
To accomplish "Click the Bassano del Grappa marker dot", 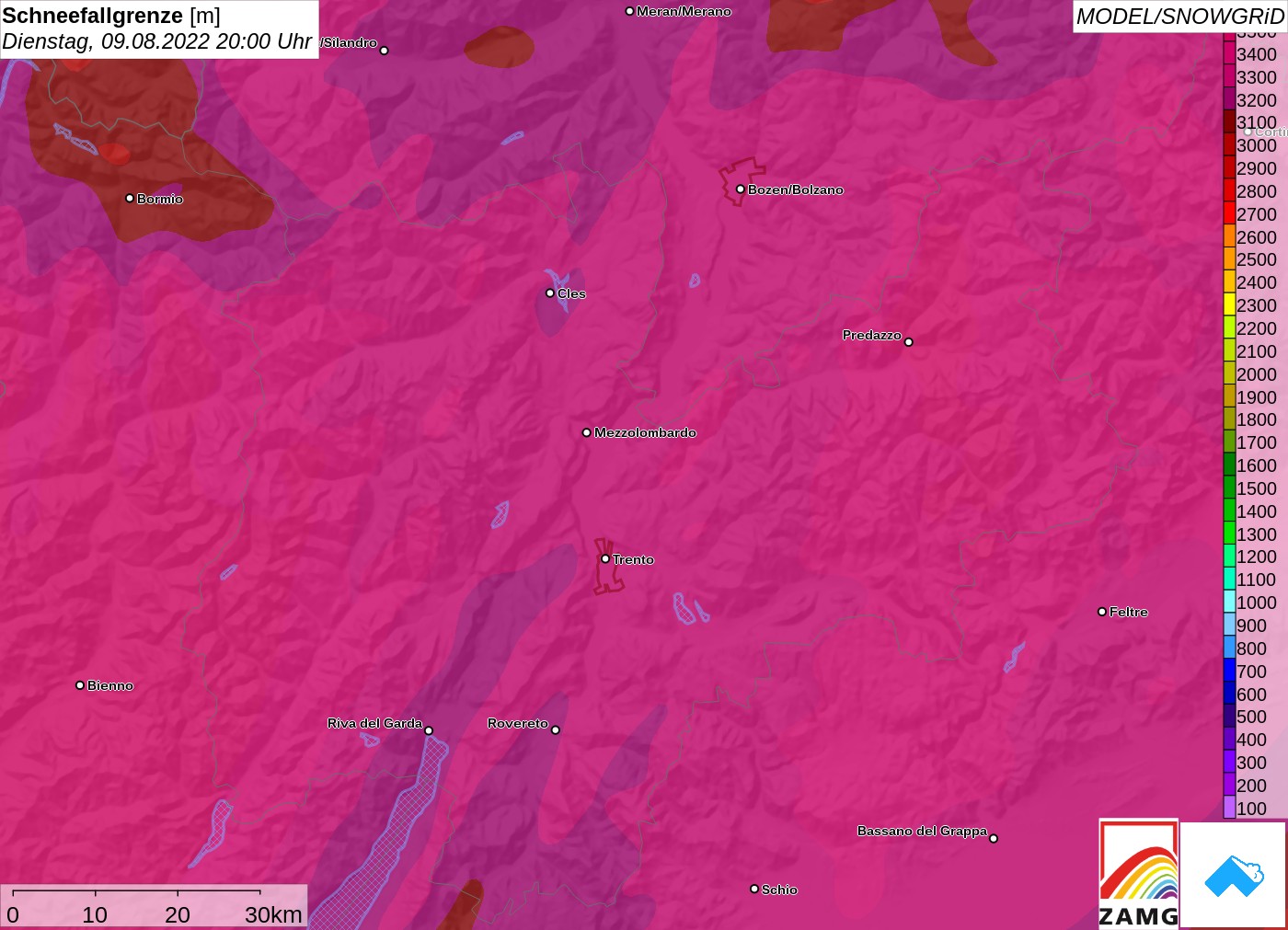I will click(x=994, y=838).
